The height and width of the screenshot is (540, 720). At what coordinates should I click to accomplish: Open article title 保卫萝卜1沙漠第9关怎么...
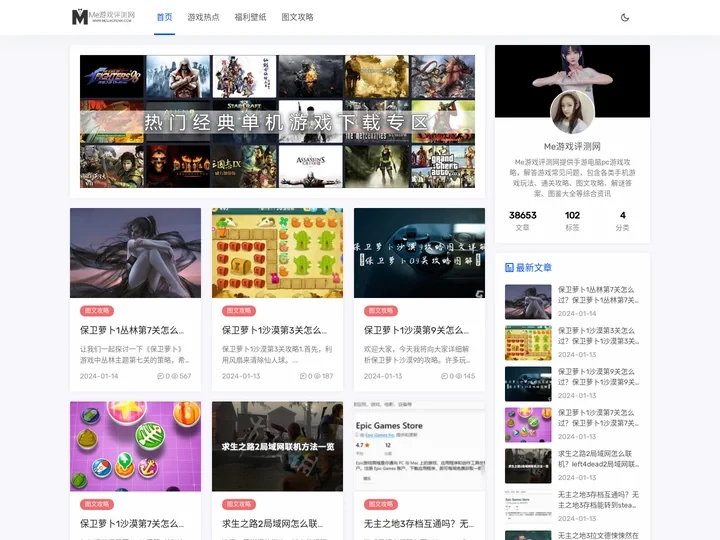point(416,330)
